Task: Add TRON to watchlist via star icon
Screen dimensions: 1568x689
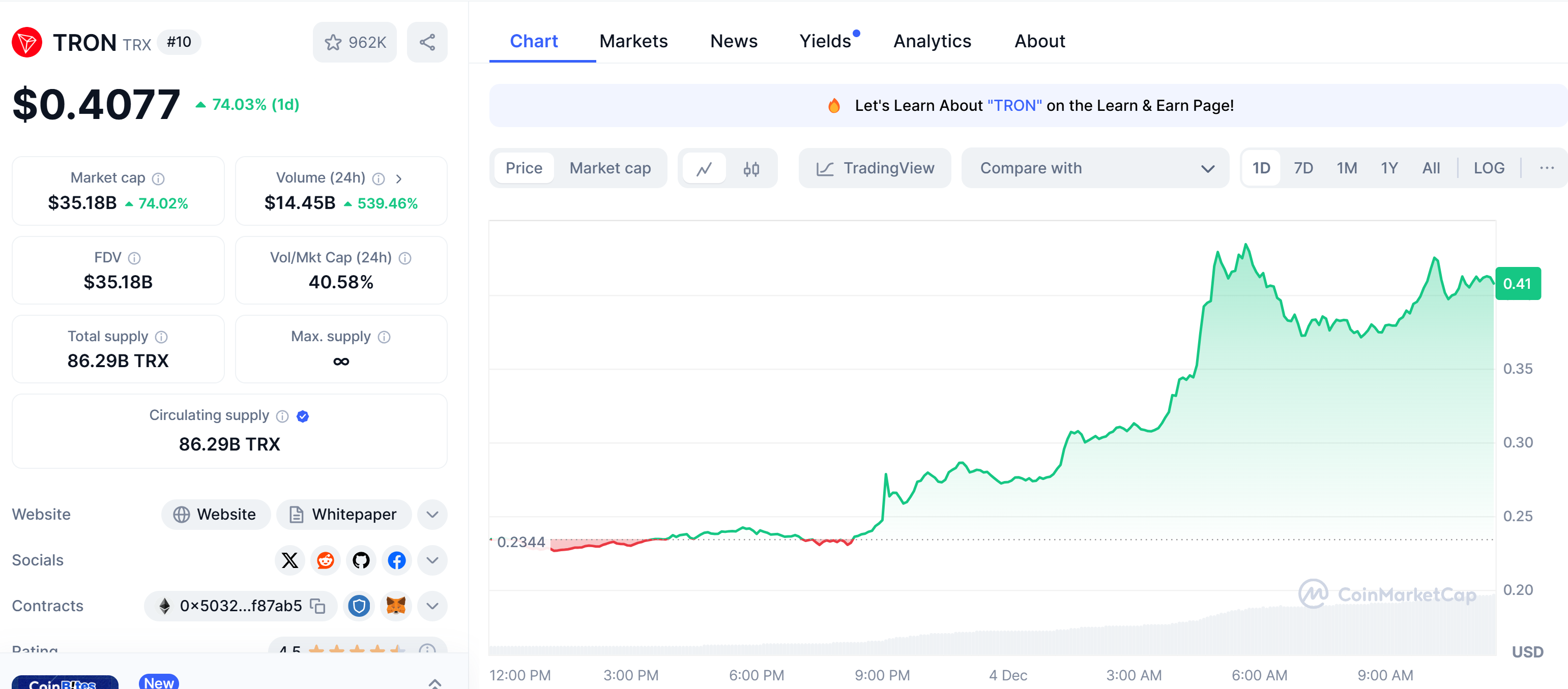Action: click(333, 42)
